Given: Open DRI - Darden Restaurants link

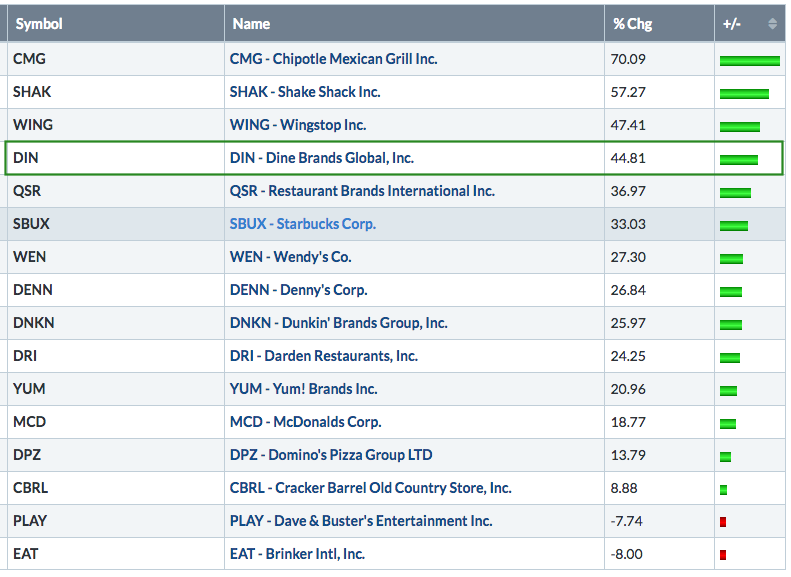Looking at the screenshot, I should pos(323,356).
